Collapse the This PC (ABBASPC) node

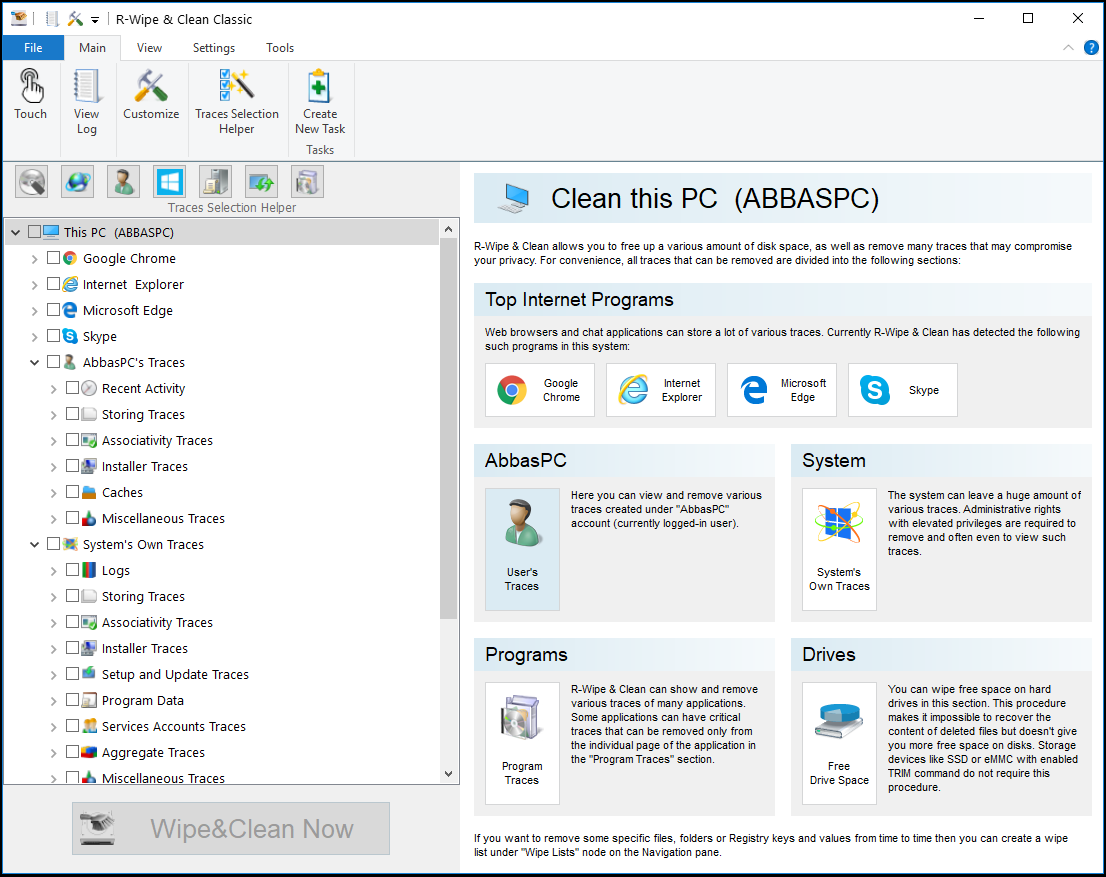tap(16, 233)
